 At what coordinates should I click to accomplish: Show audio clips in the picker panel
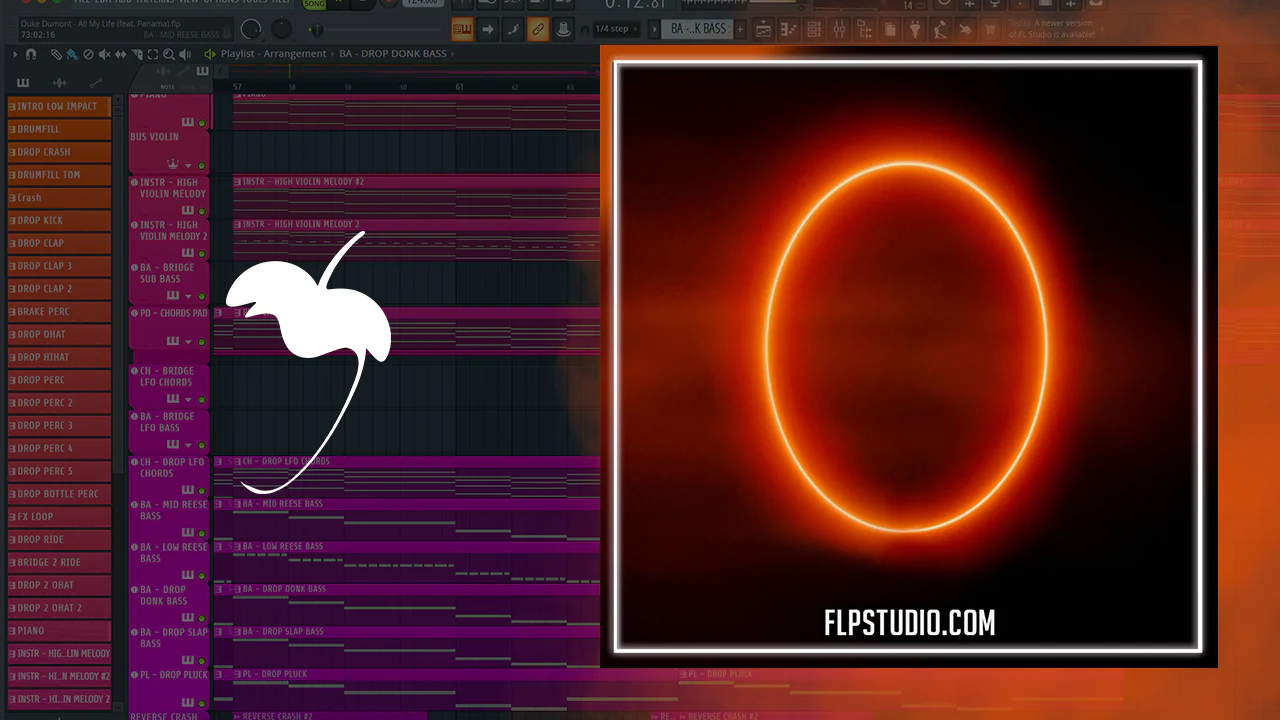pos(59,83)
